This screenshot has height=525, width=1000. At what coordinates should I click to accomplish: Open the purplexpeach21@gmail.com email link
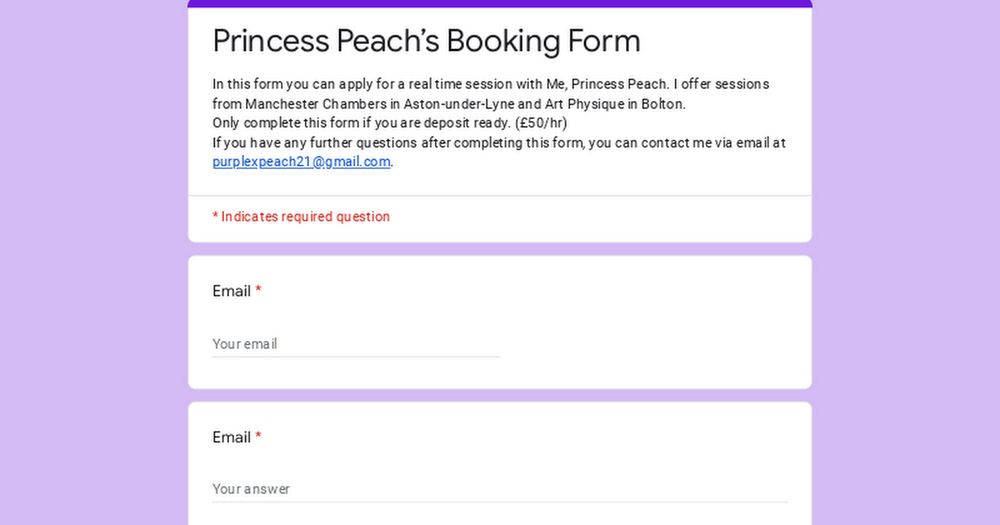tap(301, 162)
